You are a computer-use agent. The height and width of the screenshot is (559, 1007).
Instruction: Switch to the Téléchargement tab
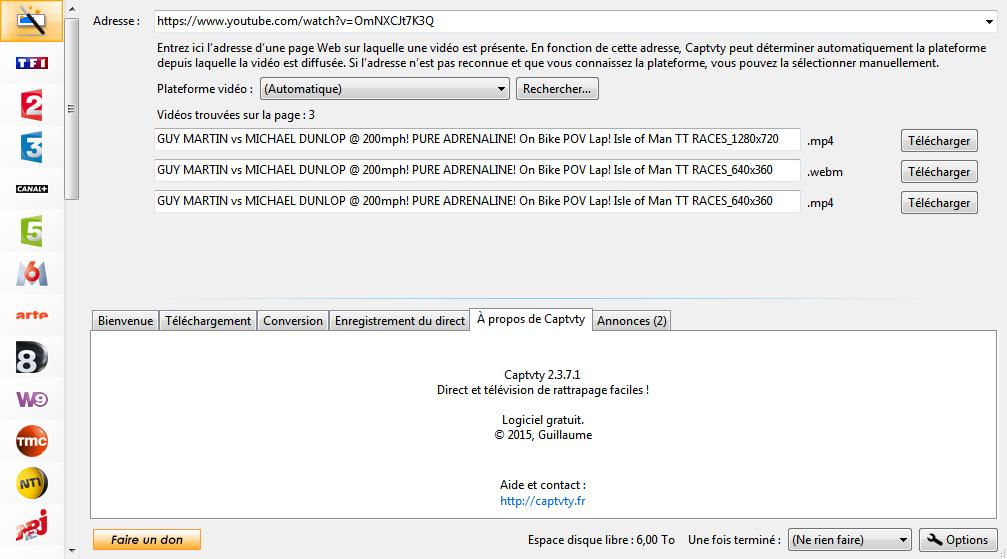(207, 321)
